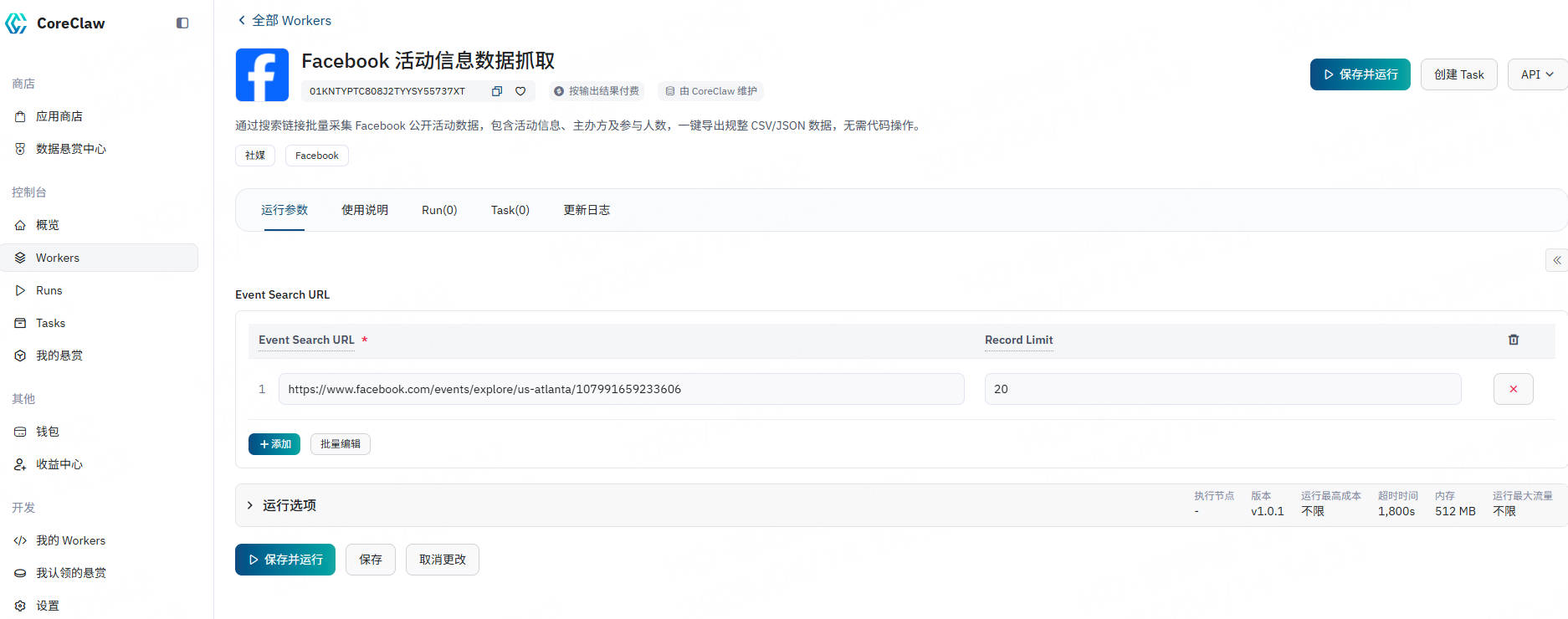Image resolution: width=1568 pixels, height=619 pixels.
Task: Open the 更新日志 tab
Action: pyautogui.click(x=586, y=210)
